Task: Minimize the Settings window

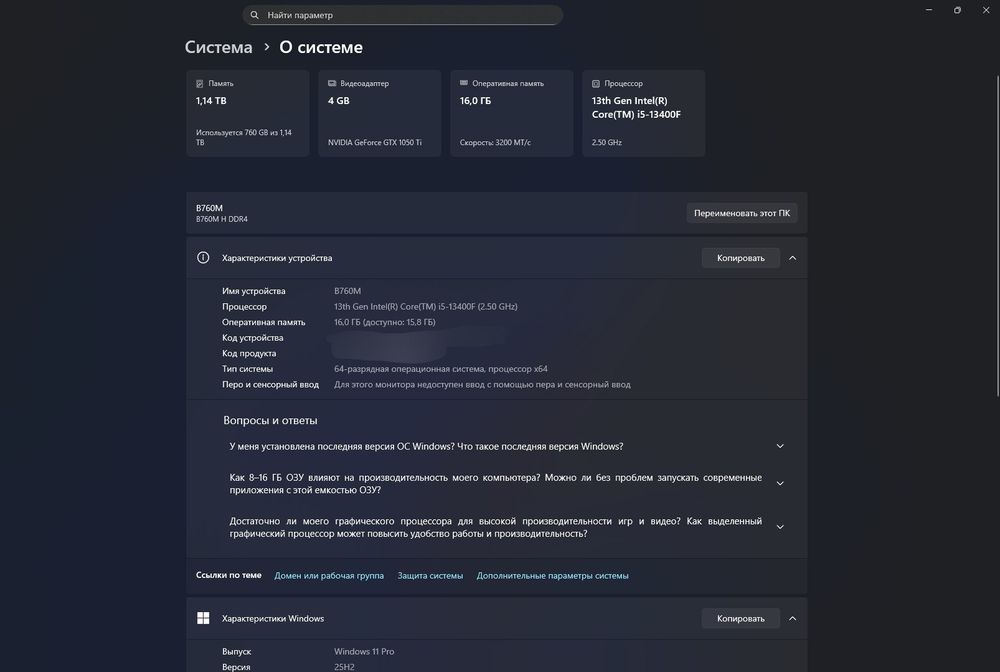Action: tap(929, 10)
